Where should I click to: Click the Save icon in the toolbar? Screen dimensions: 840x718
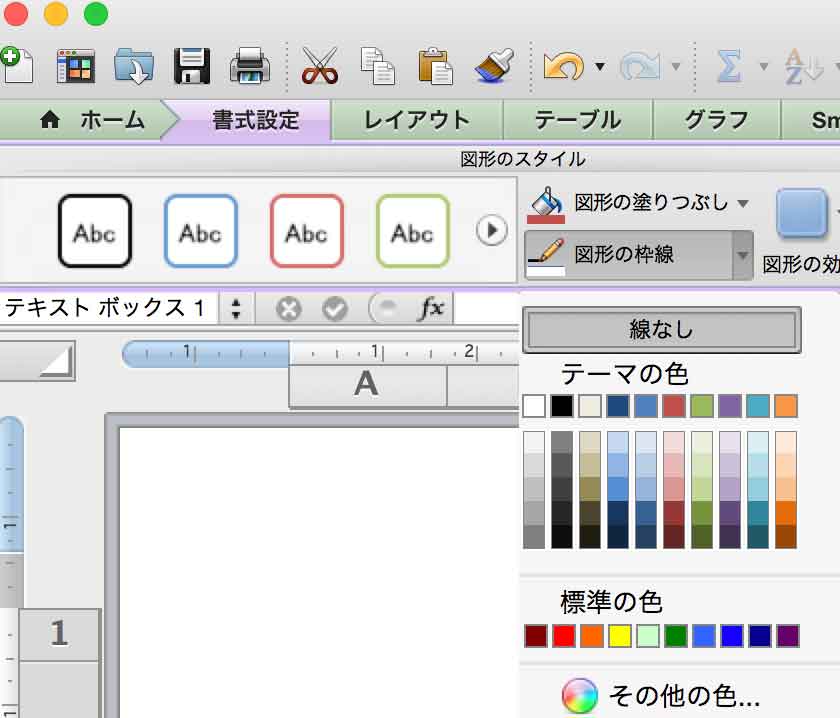coord(194,63)
